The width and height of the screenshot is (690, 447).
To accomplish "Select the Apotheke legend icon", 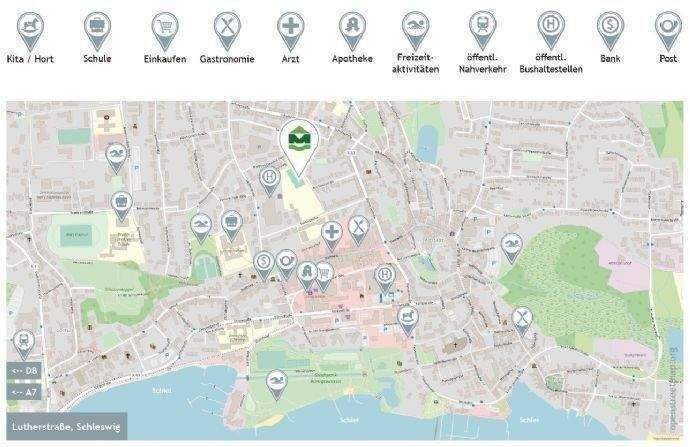I will (352, 31).
